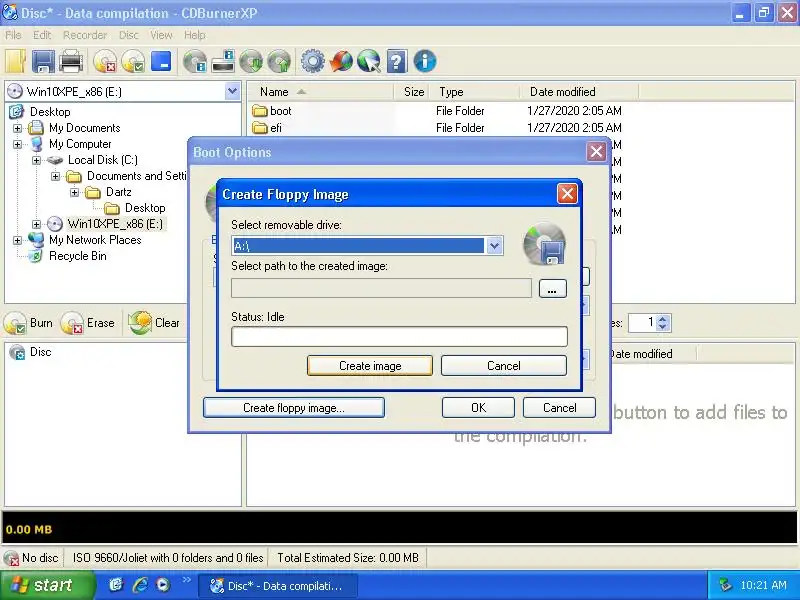Open the Edit menu

tap(42, 35)
